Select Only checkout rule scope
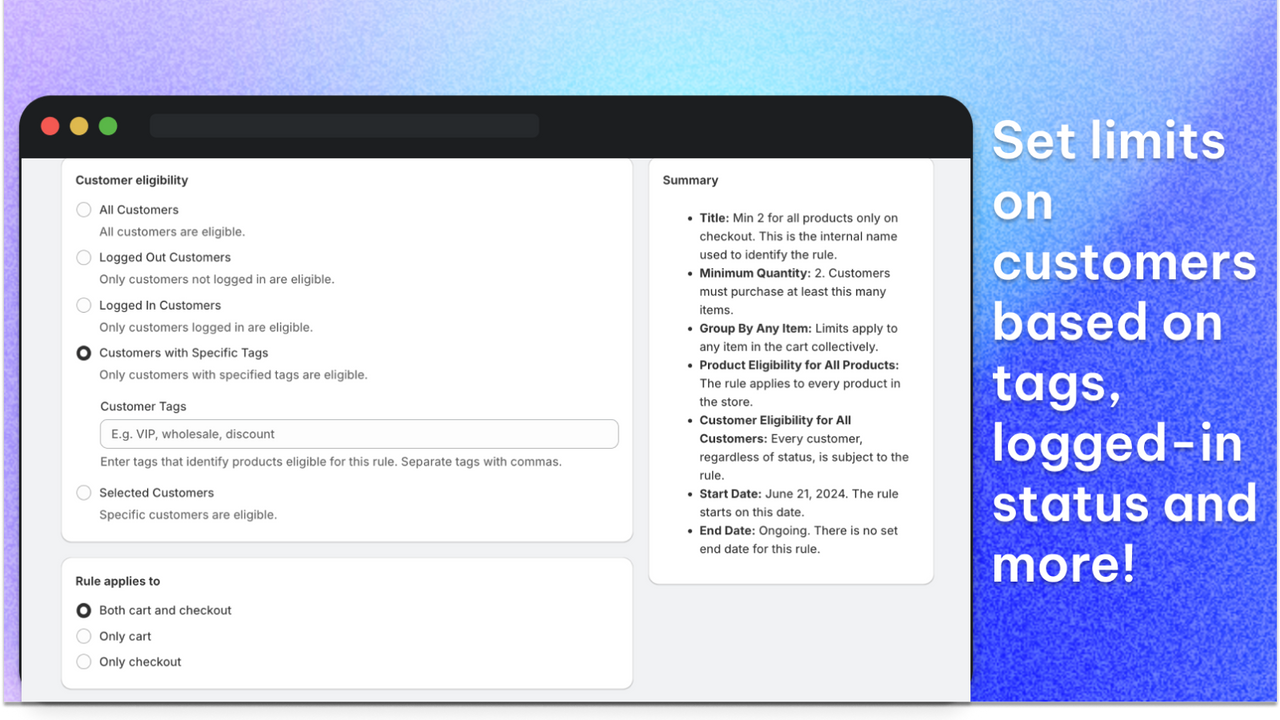Viewport: 1280px width, 720px height. tap(83, 661)
